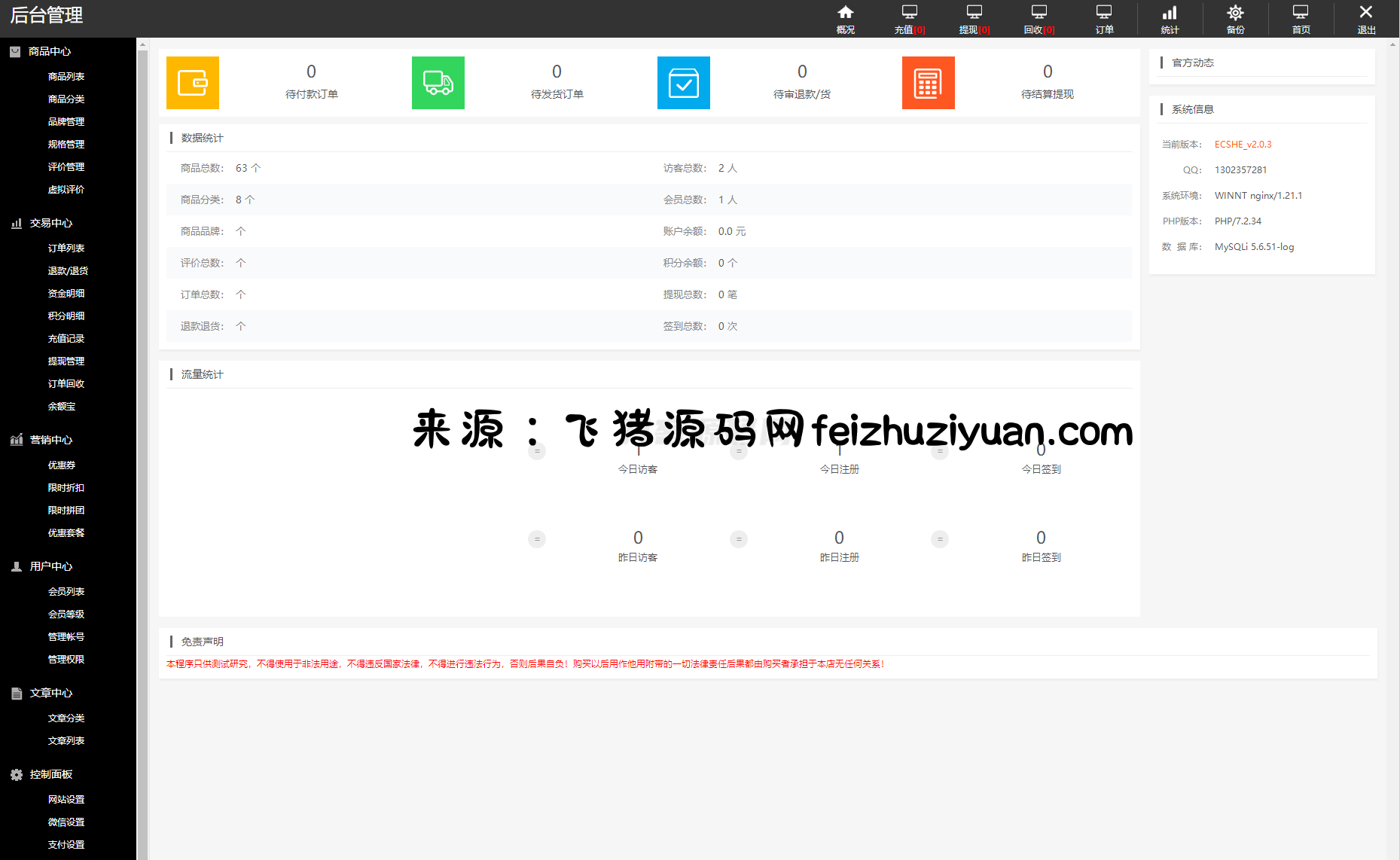Click the blue checkmark 待审退款/货 icon
Viewport: 1400px width, 860px height.
click(x=683, y=83)
